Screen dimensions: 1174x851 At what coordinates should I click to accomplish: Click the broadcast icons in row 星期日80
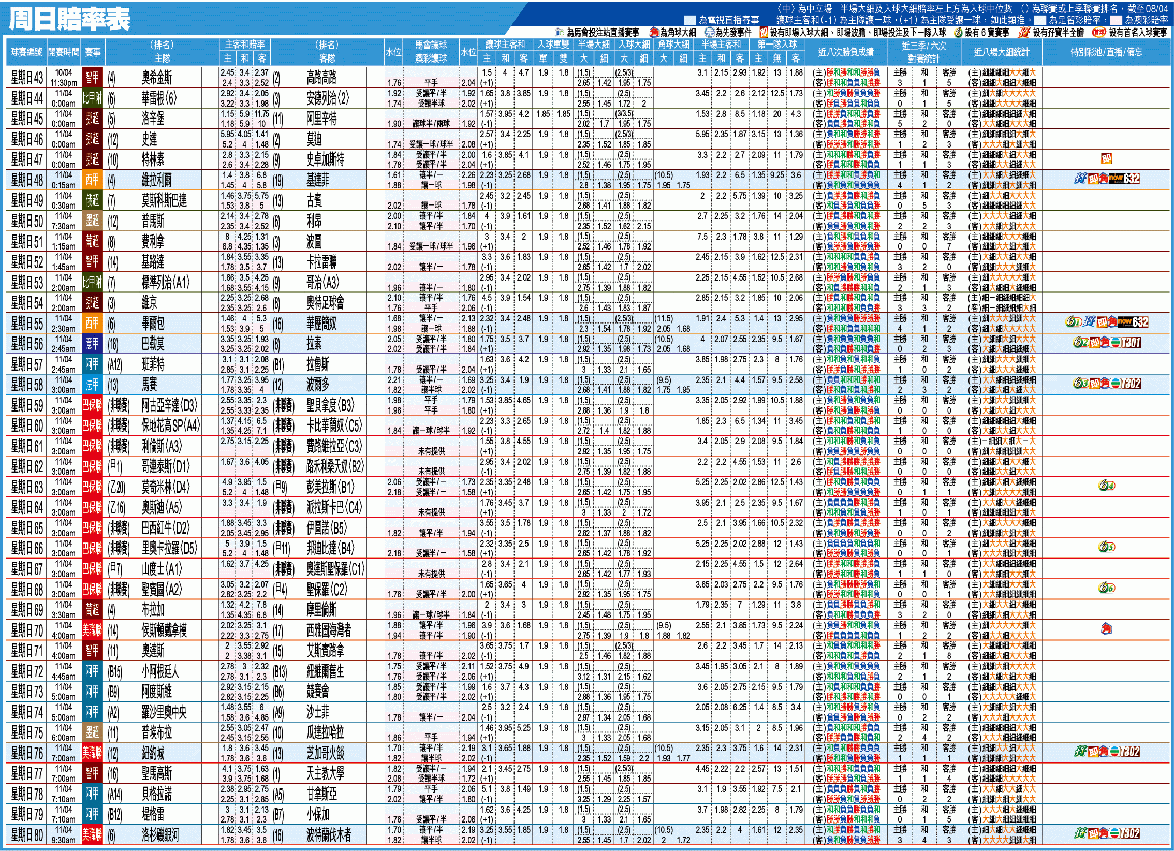pos(1106,832)
